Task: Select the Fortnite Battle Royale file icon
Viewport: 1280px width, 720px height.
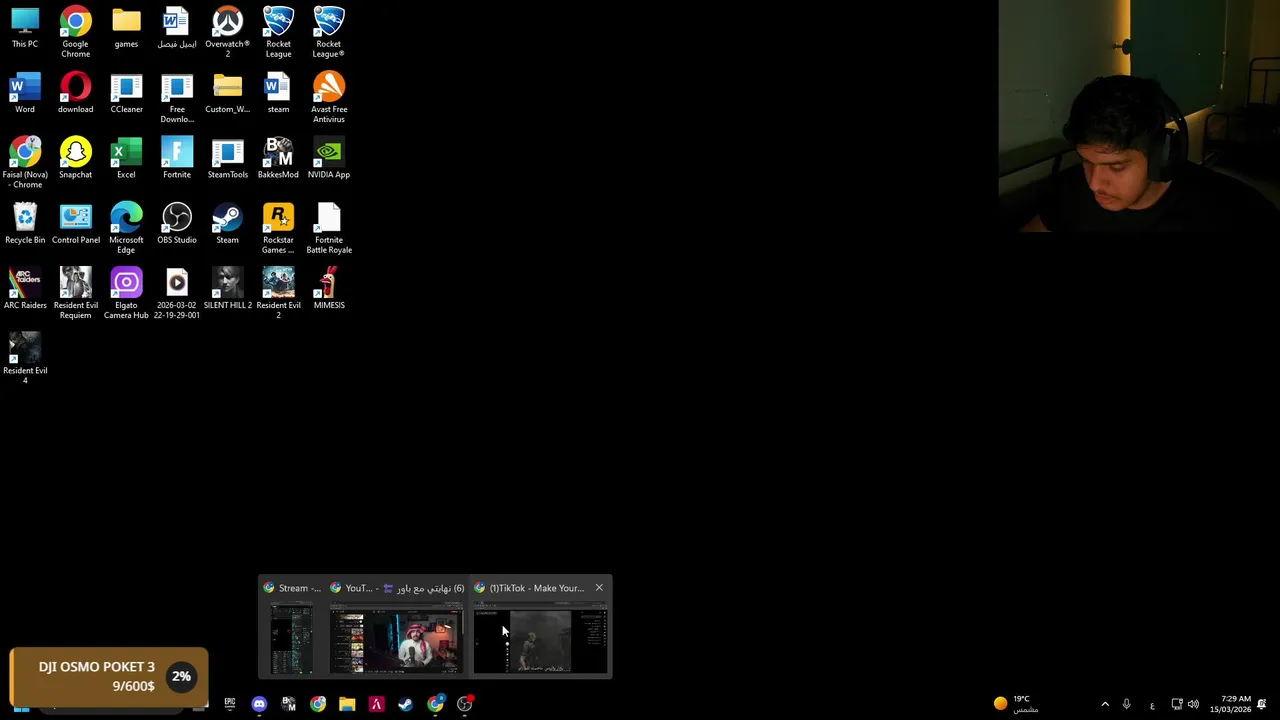Action: [x=329, y=228]
